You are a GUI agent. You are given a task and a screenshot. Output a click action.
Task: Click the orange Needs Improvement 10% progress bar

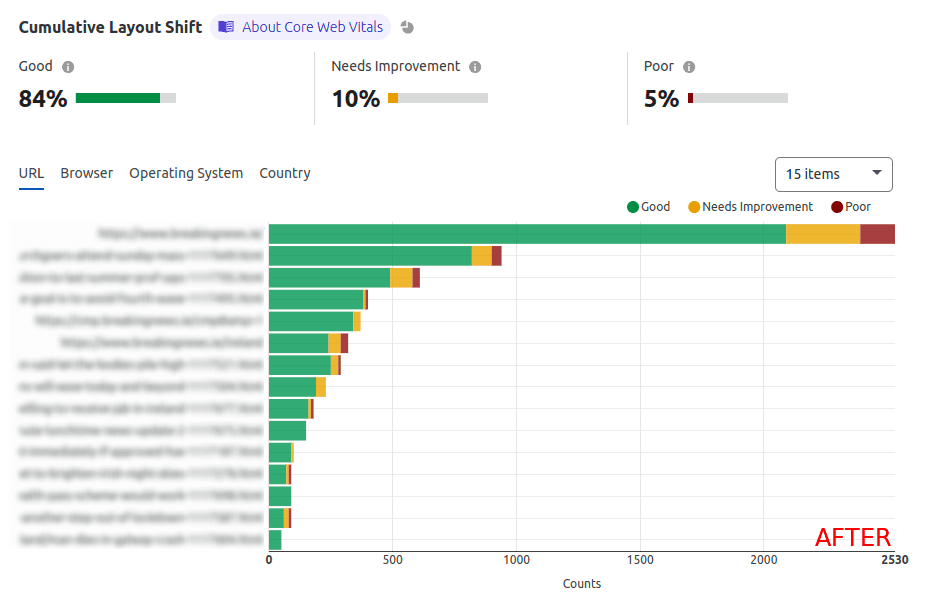tap(393, 98)
